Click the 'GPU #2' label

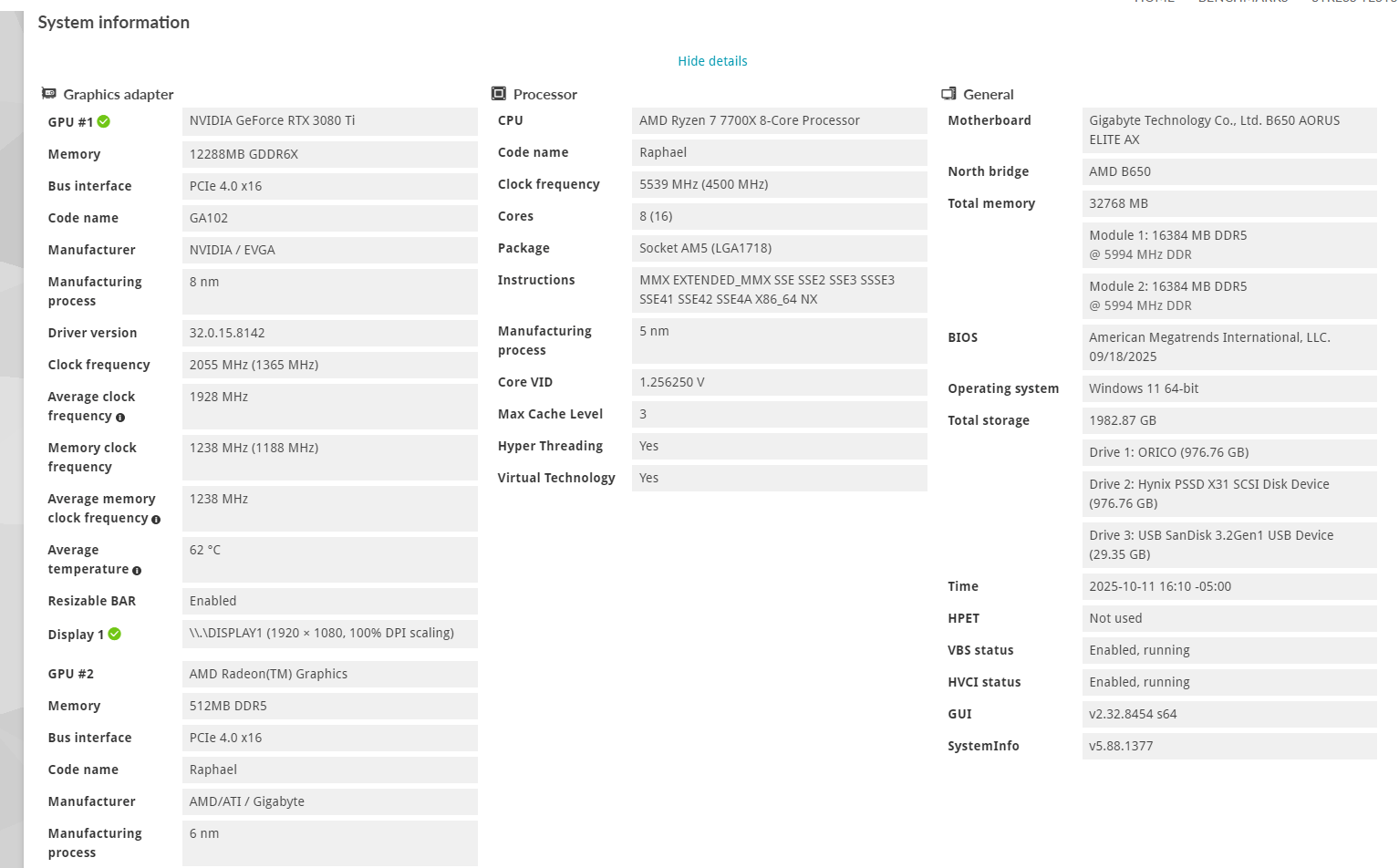click(71, 674)
